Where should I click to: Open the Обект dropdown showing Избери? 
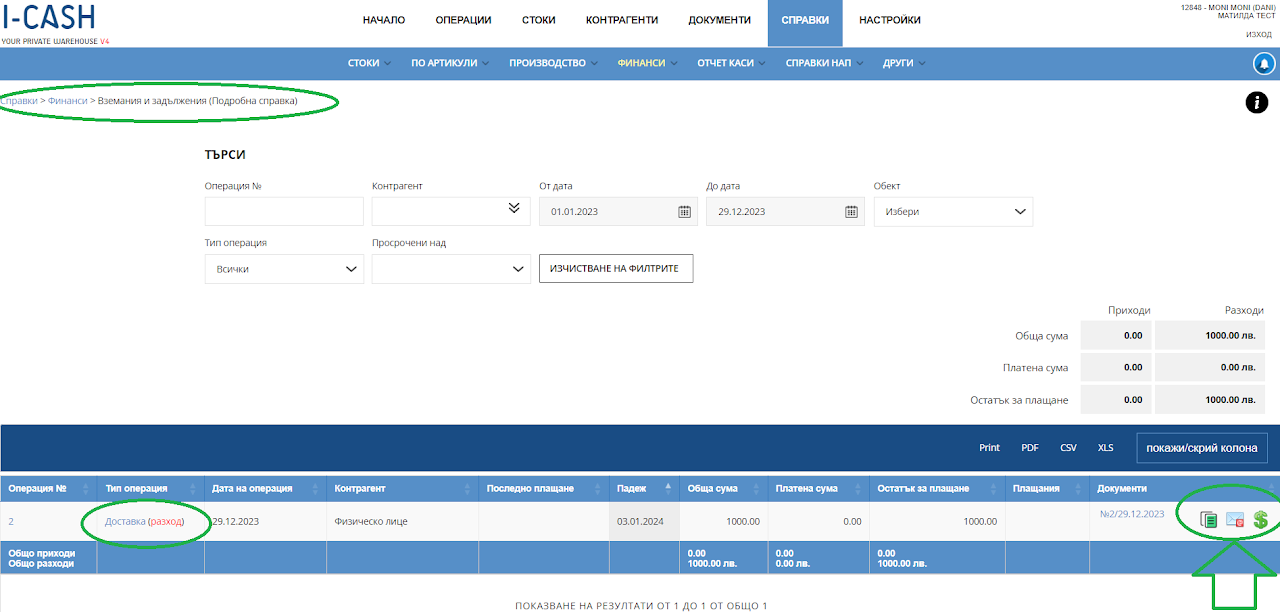[x=953, y=212]
